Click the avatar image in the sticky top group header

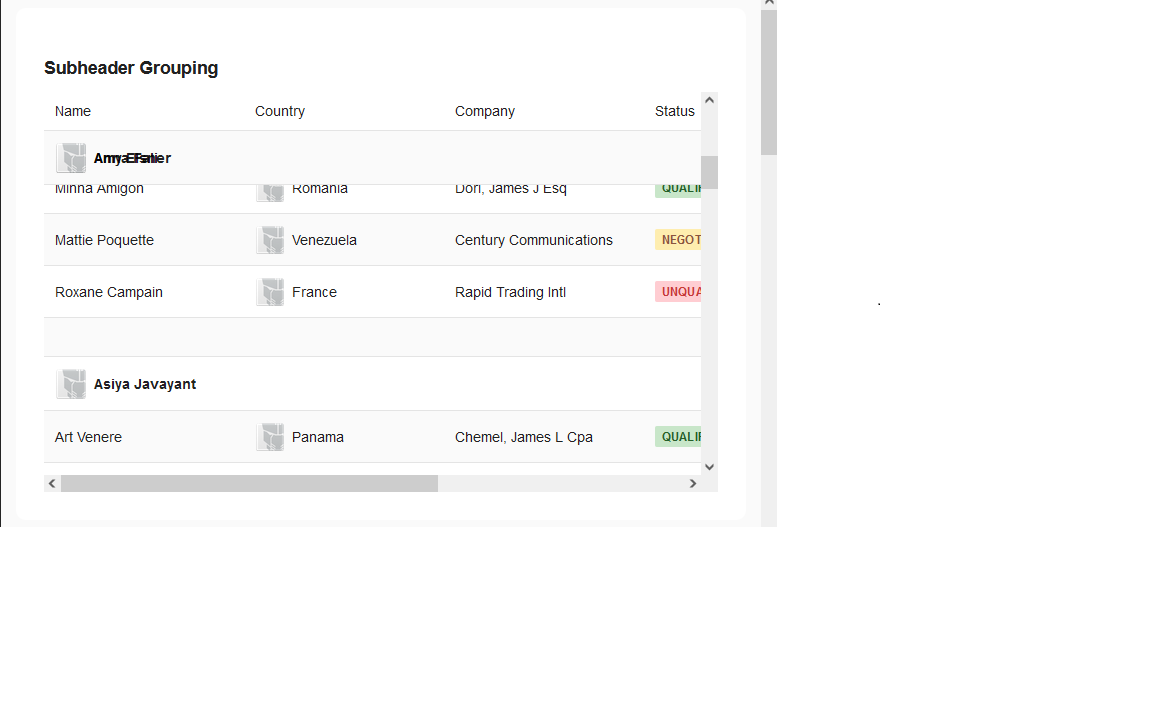click(x=71, y=158)
